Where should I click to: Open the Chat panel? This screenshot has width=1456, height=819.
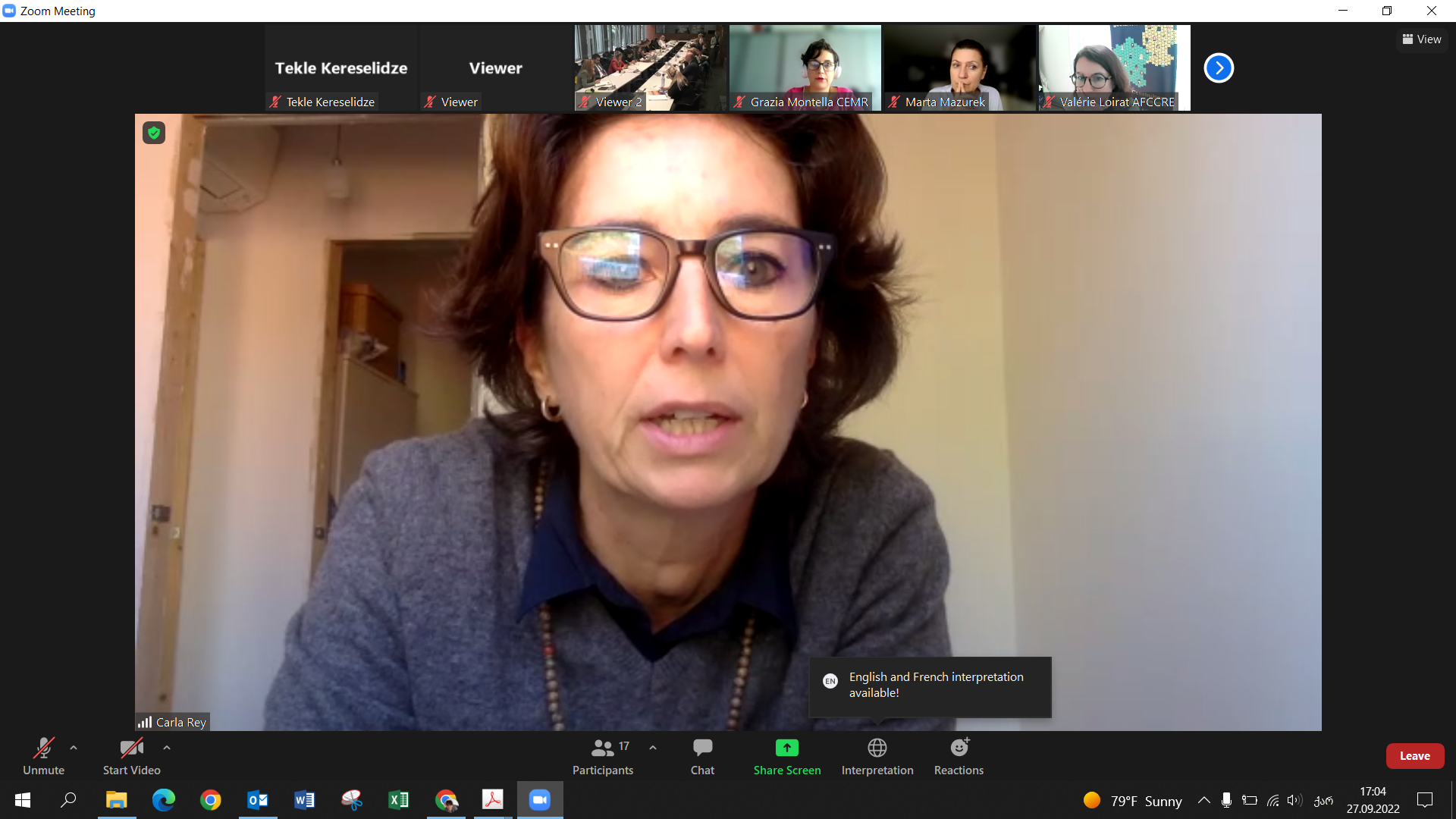[x=702, y=756]
